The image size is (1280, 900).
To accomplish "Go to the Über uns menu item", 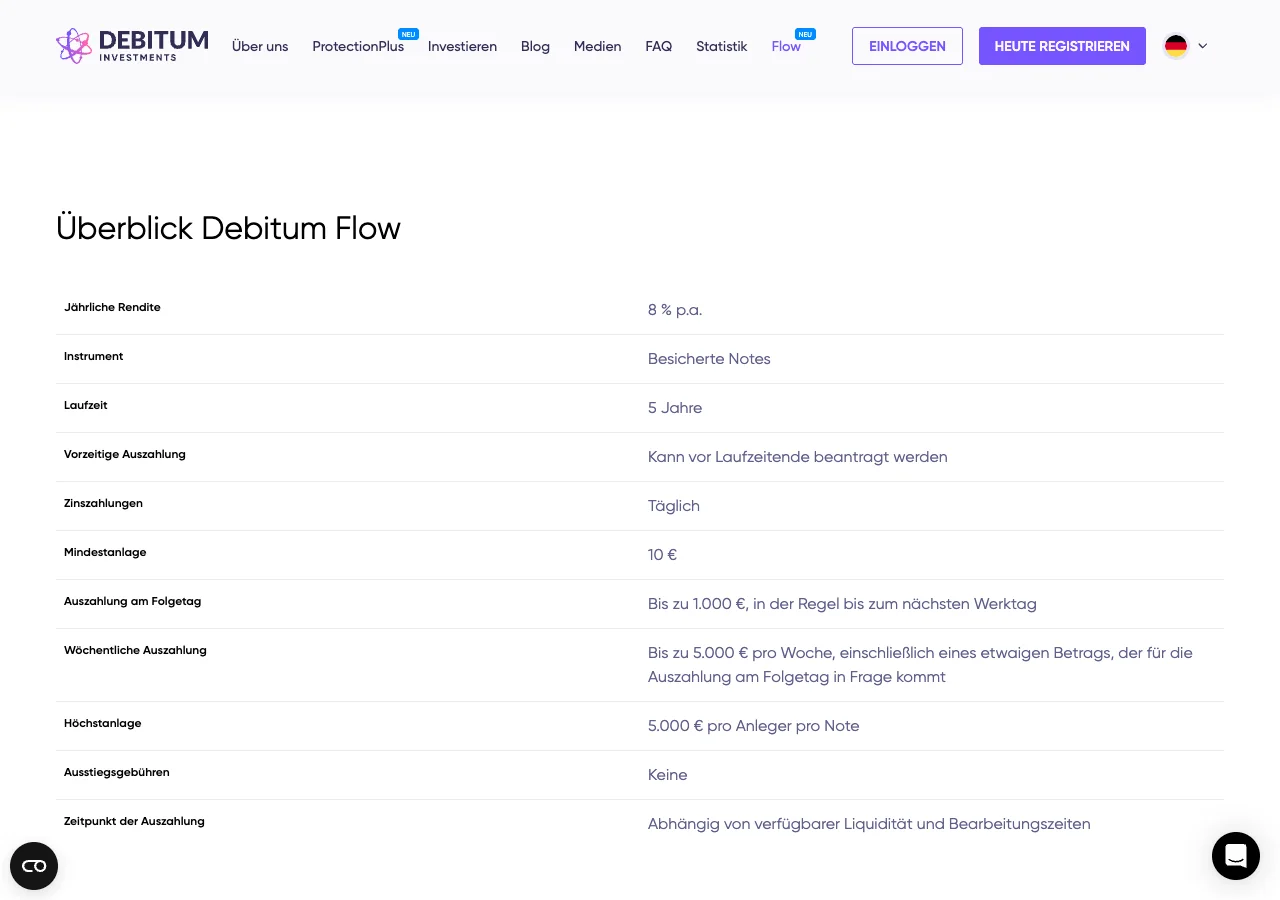I will coord(260,46).
